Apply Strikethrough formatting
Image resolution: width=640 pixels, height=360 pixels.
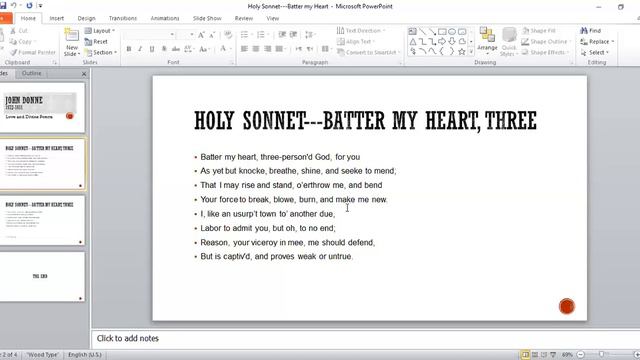tap(176, 49)
